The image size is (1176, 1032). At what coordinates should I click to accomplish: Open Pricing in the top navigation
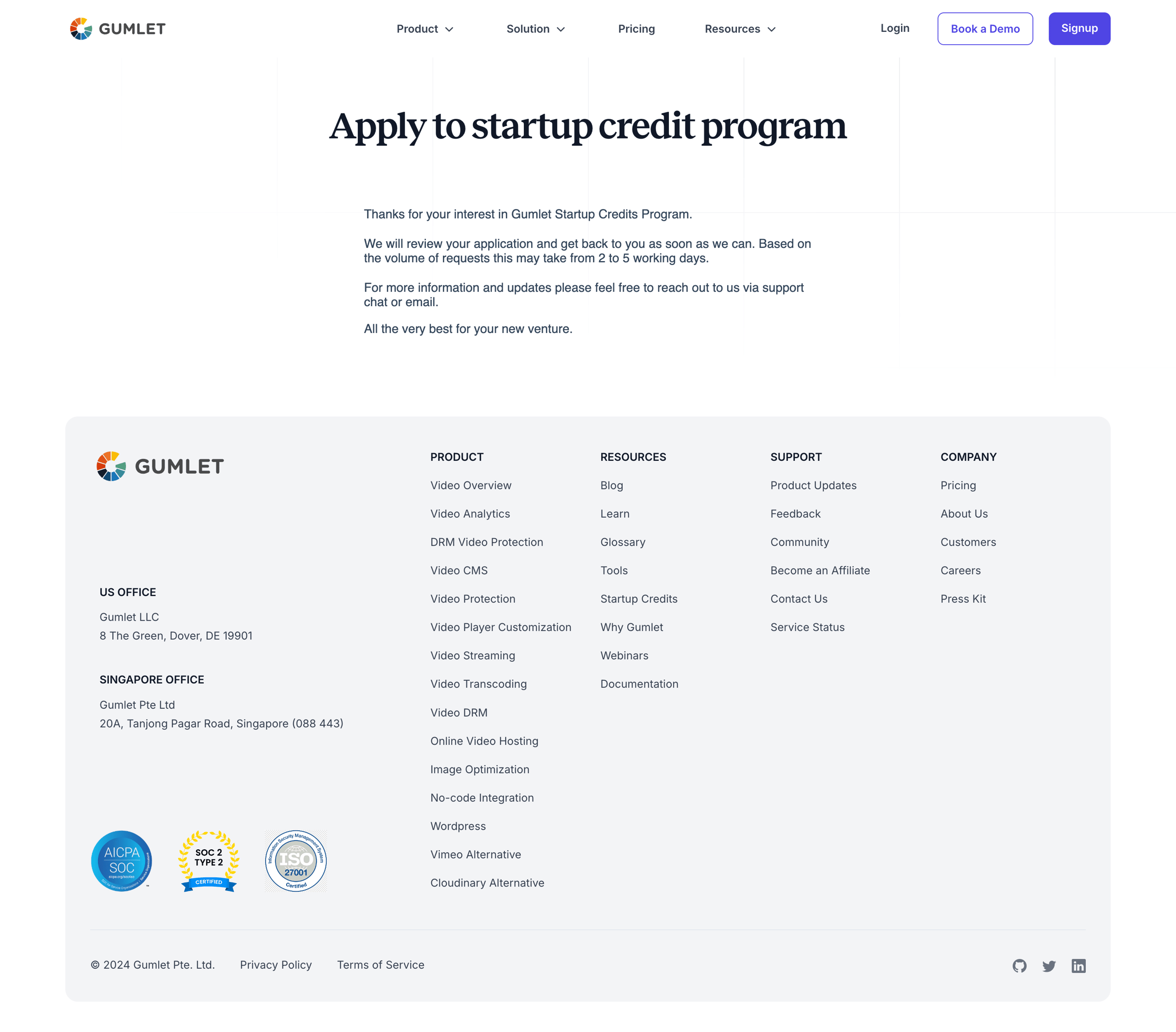tap(637, 29)
